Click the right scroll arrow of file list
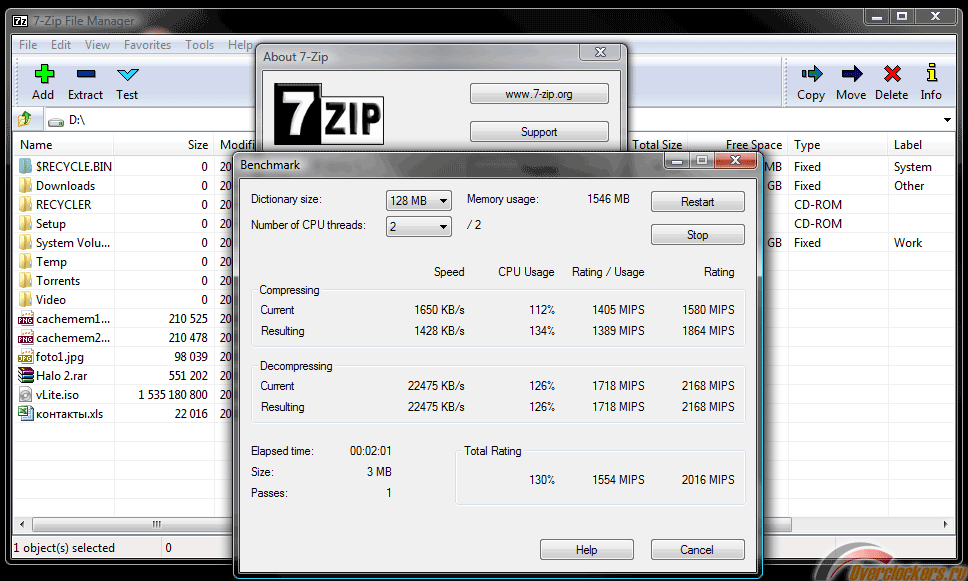Image resolution: width=968 pixels, height=581 pixels. [945, 524]
